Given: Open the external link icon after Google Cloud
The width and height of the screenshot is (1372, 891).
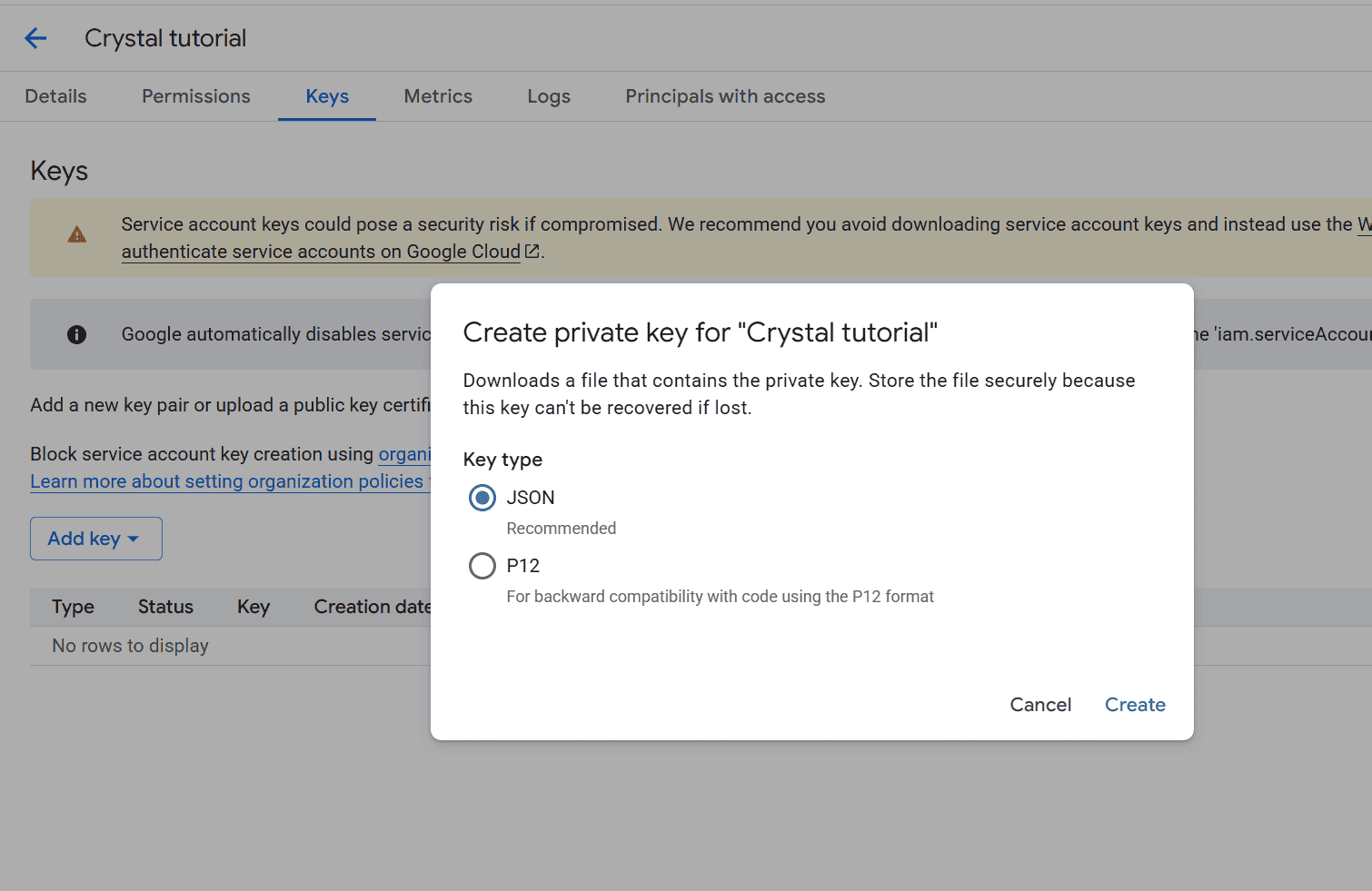Looking at the screenshot, I should tap(532, 251).
